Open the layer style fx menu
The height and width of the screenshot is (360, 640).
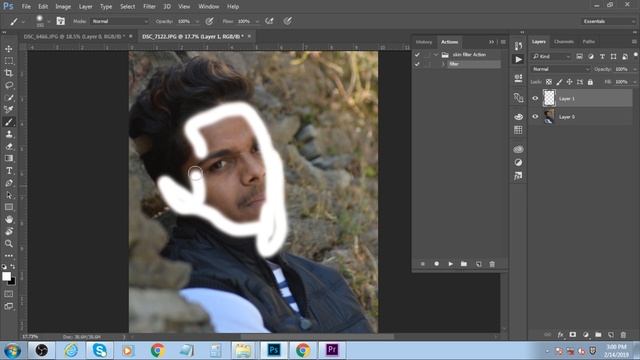pos(560,335)
